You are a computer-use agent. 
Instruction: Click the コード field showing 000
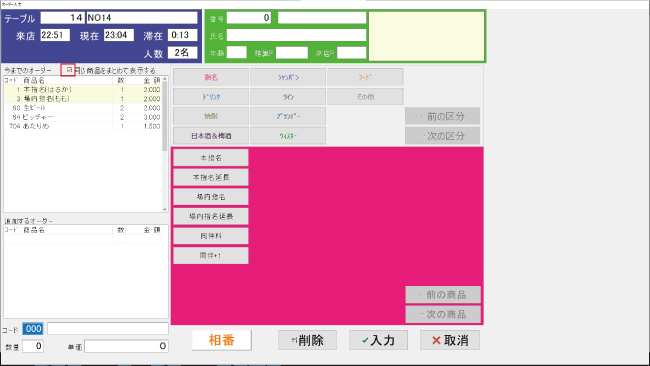pyautogui.click(x=33, y=329)
